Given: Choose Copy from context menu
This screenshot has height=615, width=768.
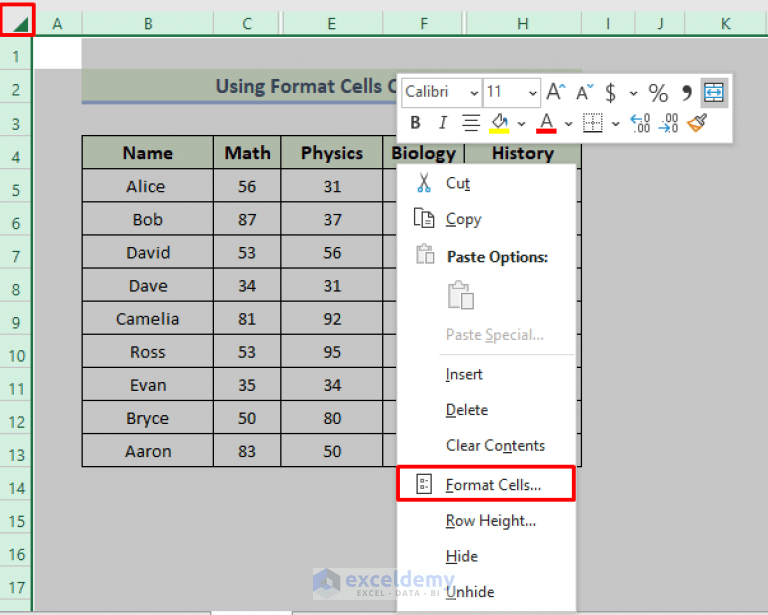Looking at the screenshot, I should pos(486,219).
